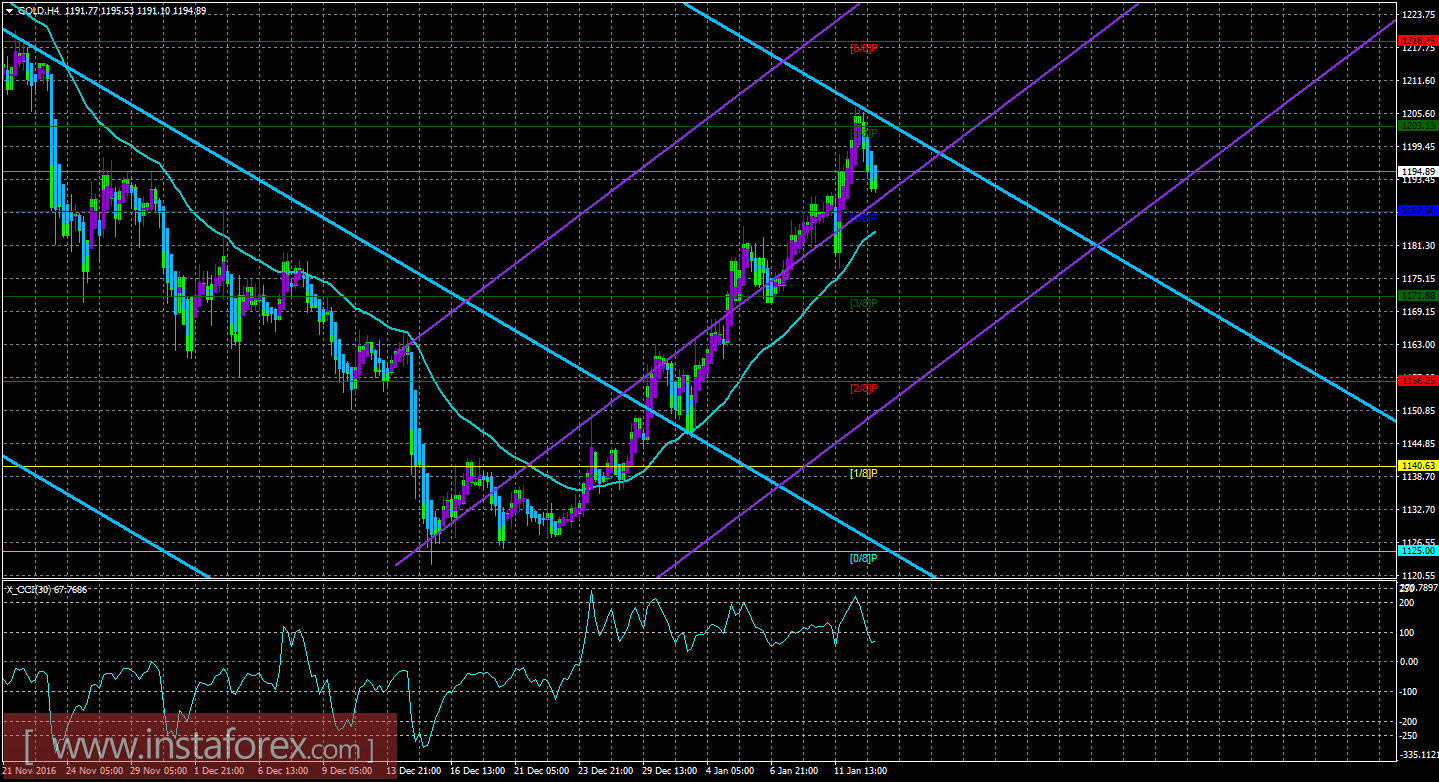The height and width of the screenshot is (782, 1439).
Task: Click the 1132.70 value on price axis
Action: coord(1419,510)
